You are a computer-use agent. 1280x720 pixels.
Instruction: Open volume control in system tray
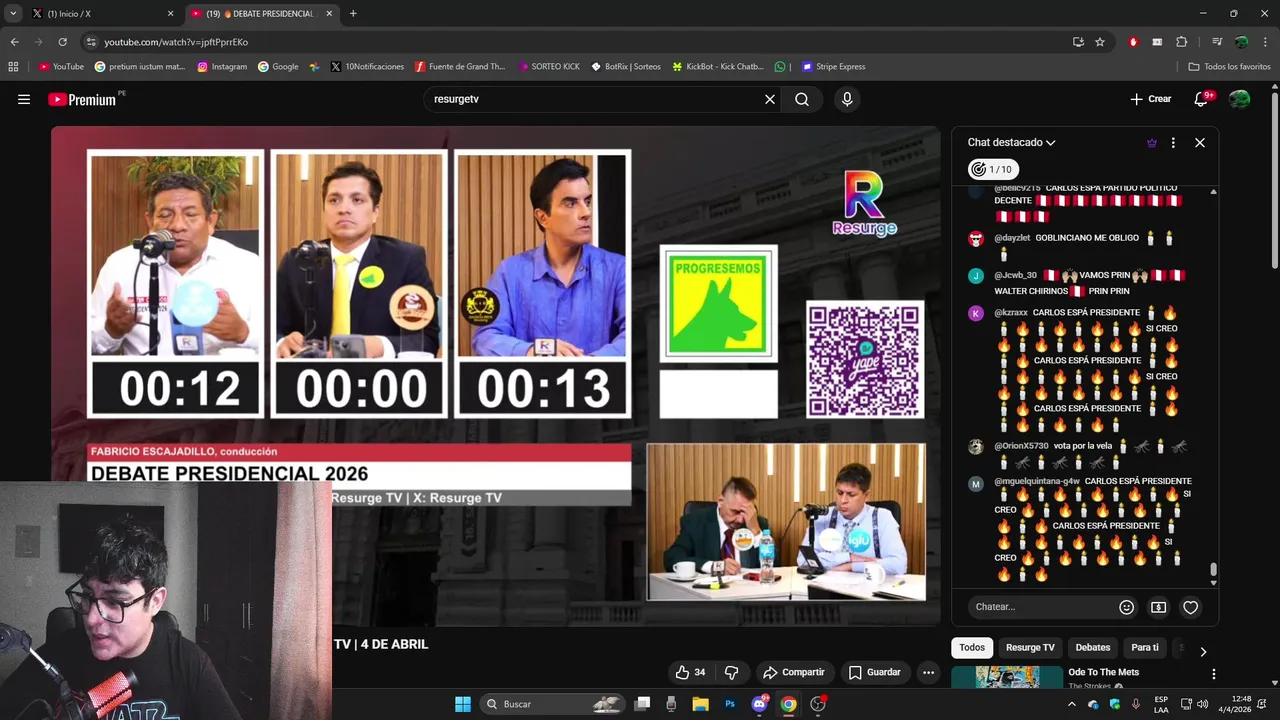pos(1202,704)
